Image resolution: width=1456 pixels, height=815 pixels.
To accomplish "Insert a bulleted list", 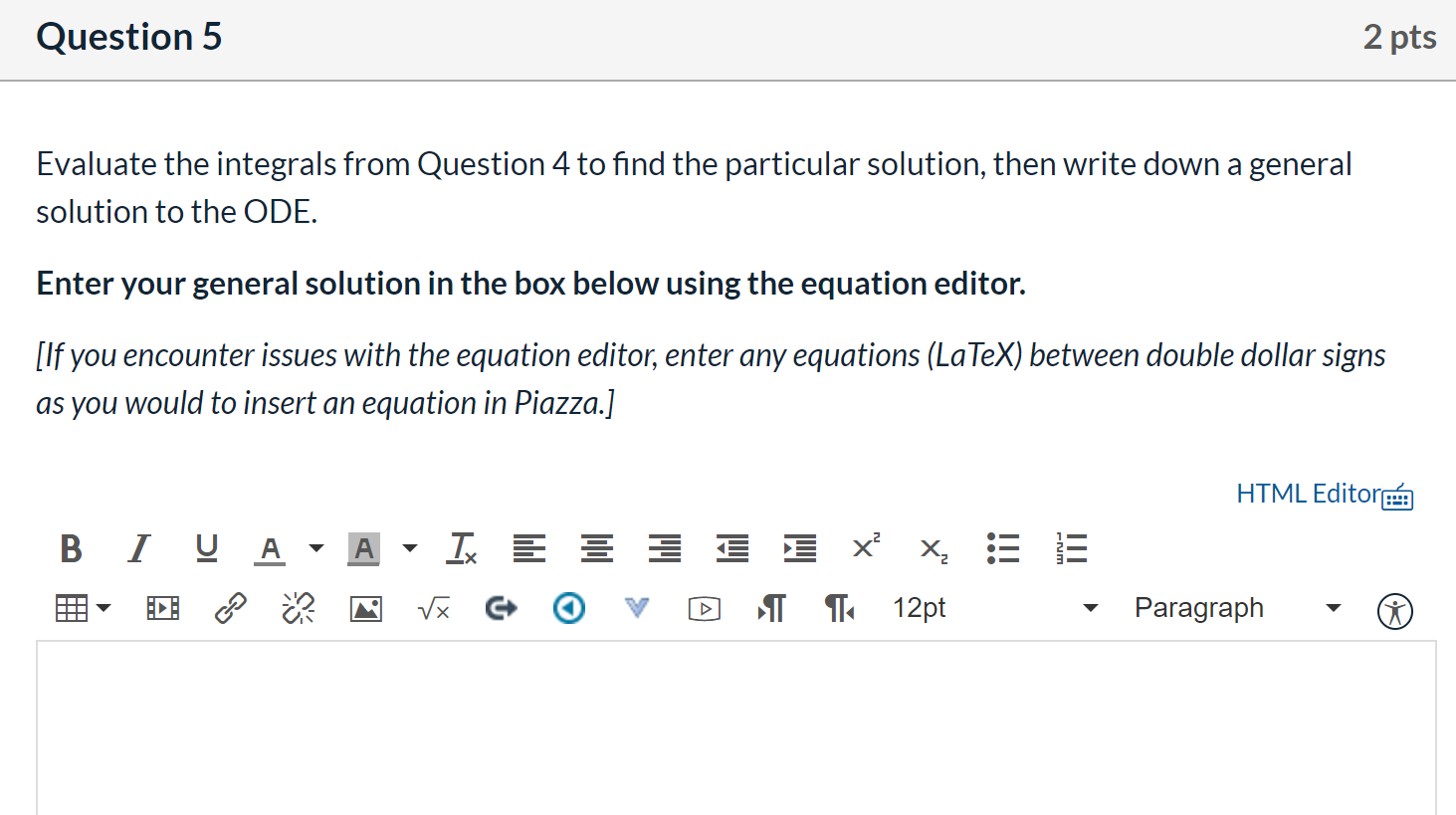I will [x=1002, y=548].
